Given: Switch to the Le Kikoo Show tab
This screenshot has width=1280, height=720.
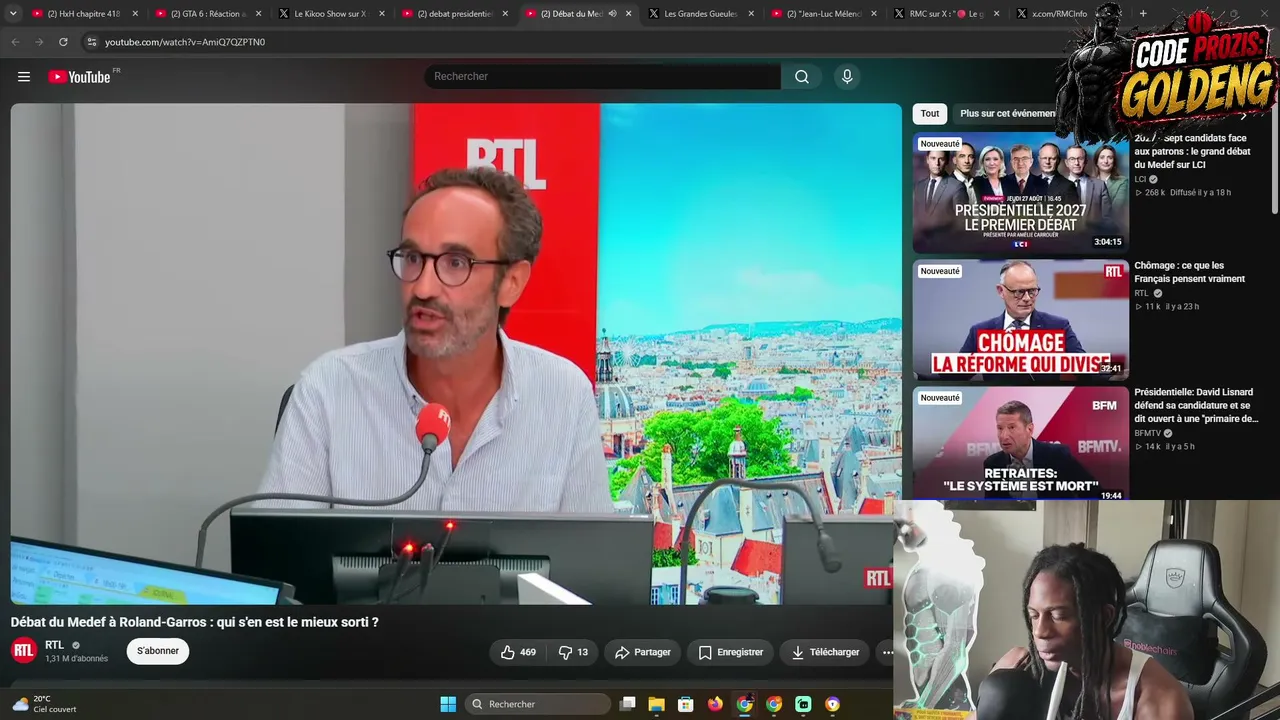Looking at the screenshot, I should [331, 14].
